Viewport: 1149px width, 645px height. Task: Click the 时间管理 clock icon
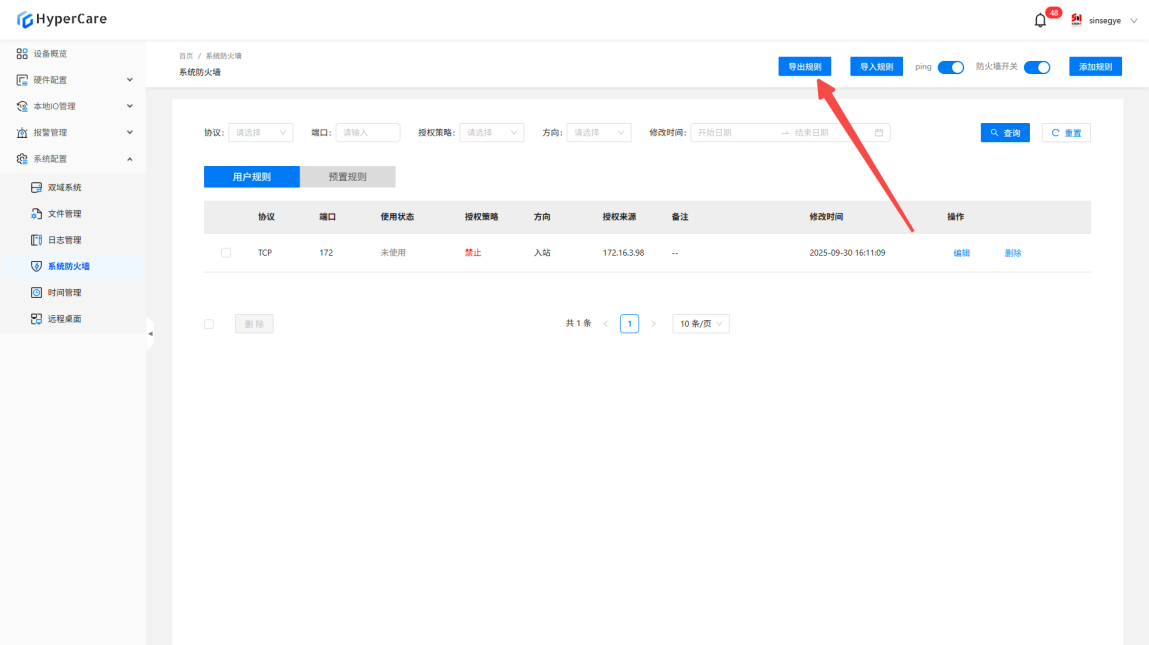(36, 292)
